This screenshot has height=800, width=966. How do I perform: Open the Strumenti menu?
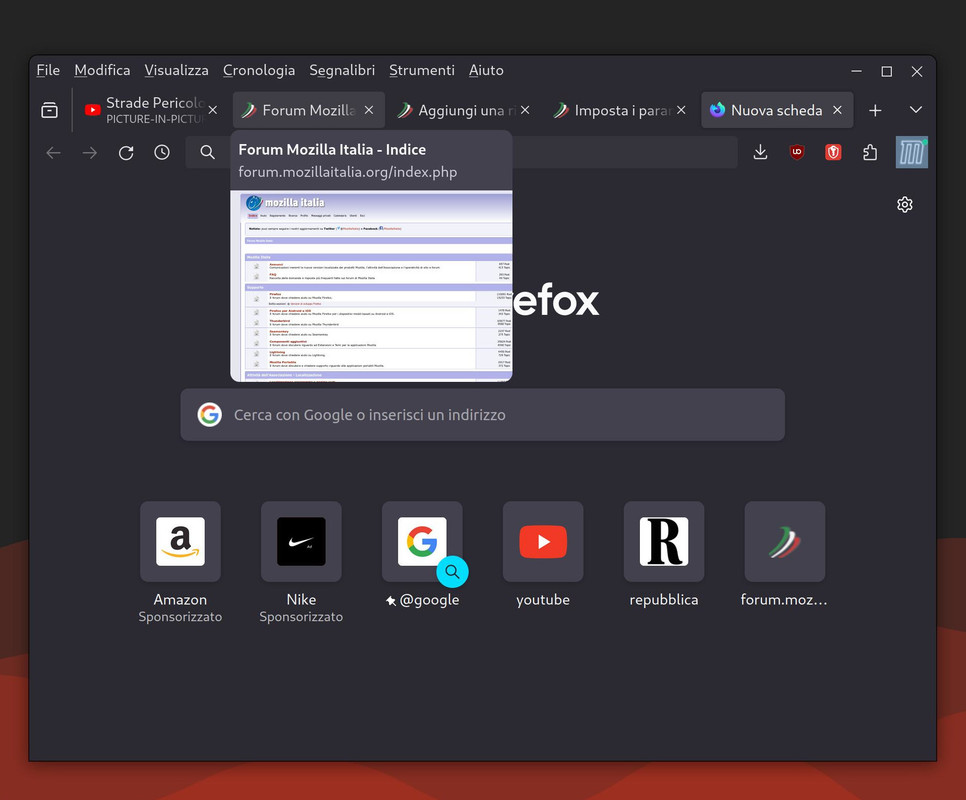422,70
